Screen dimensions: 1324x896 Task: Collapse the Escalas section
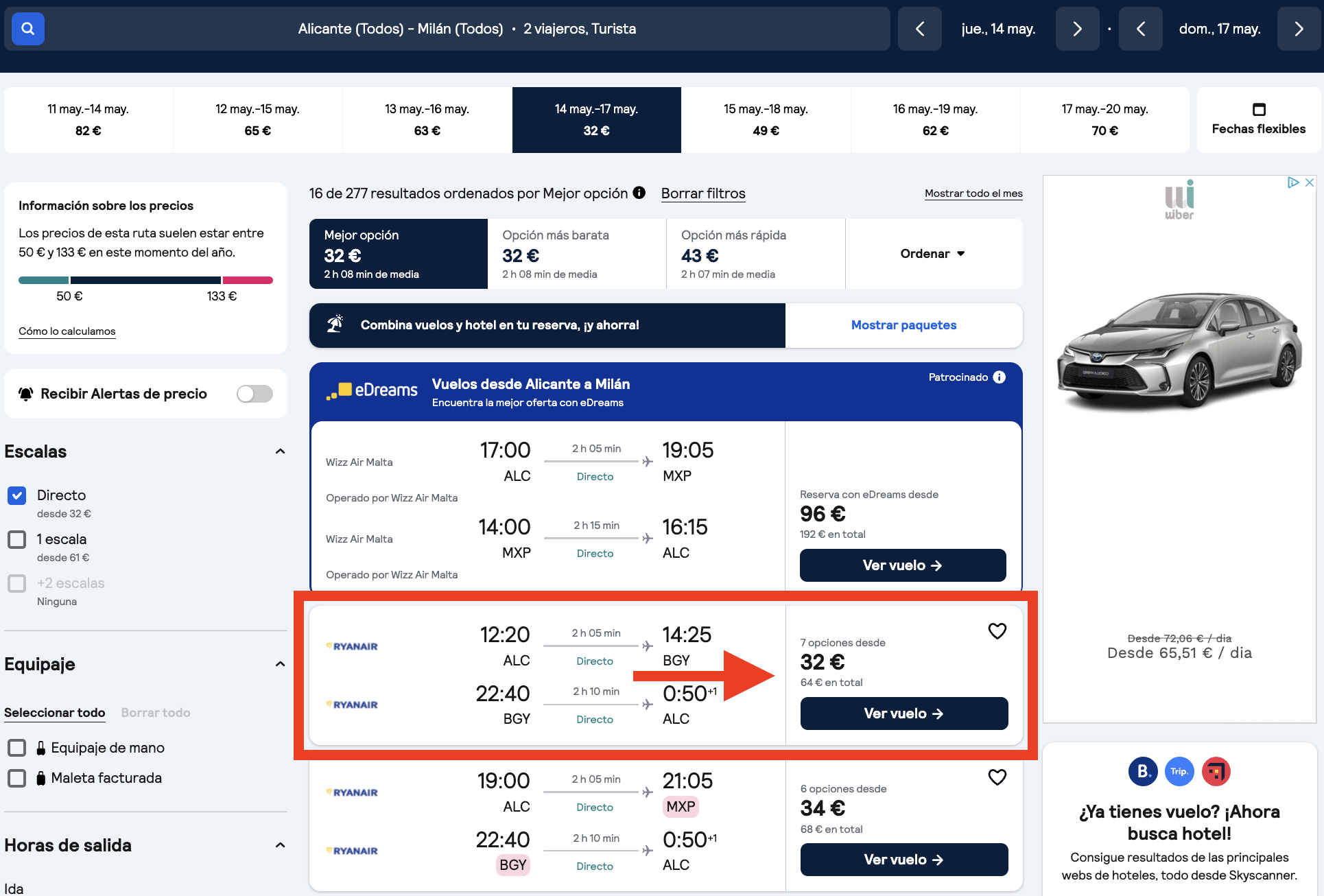(280, 451)
